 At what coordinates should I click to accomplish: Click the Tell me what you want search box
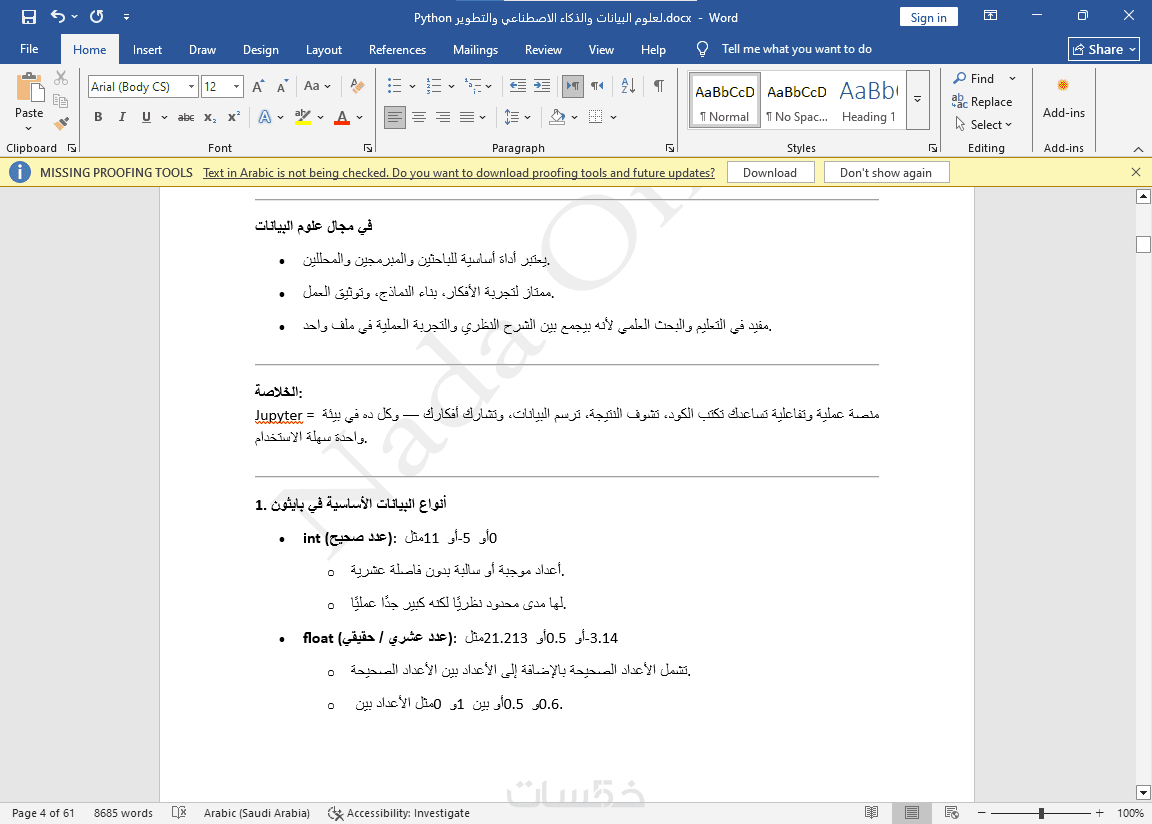coord(796,49)
